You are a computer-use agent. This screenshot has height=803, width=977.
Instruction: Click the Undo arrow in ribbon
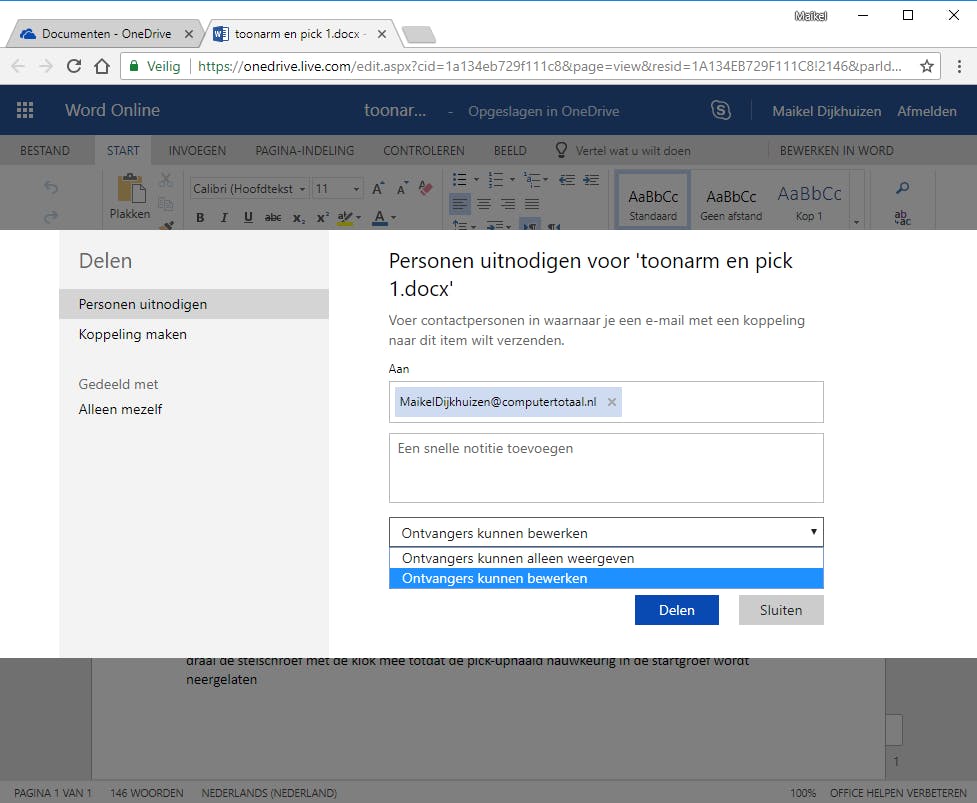pos(51,187)
